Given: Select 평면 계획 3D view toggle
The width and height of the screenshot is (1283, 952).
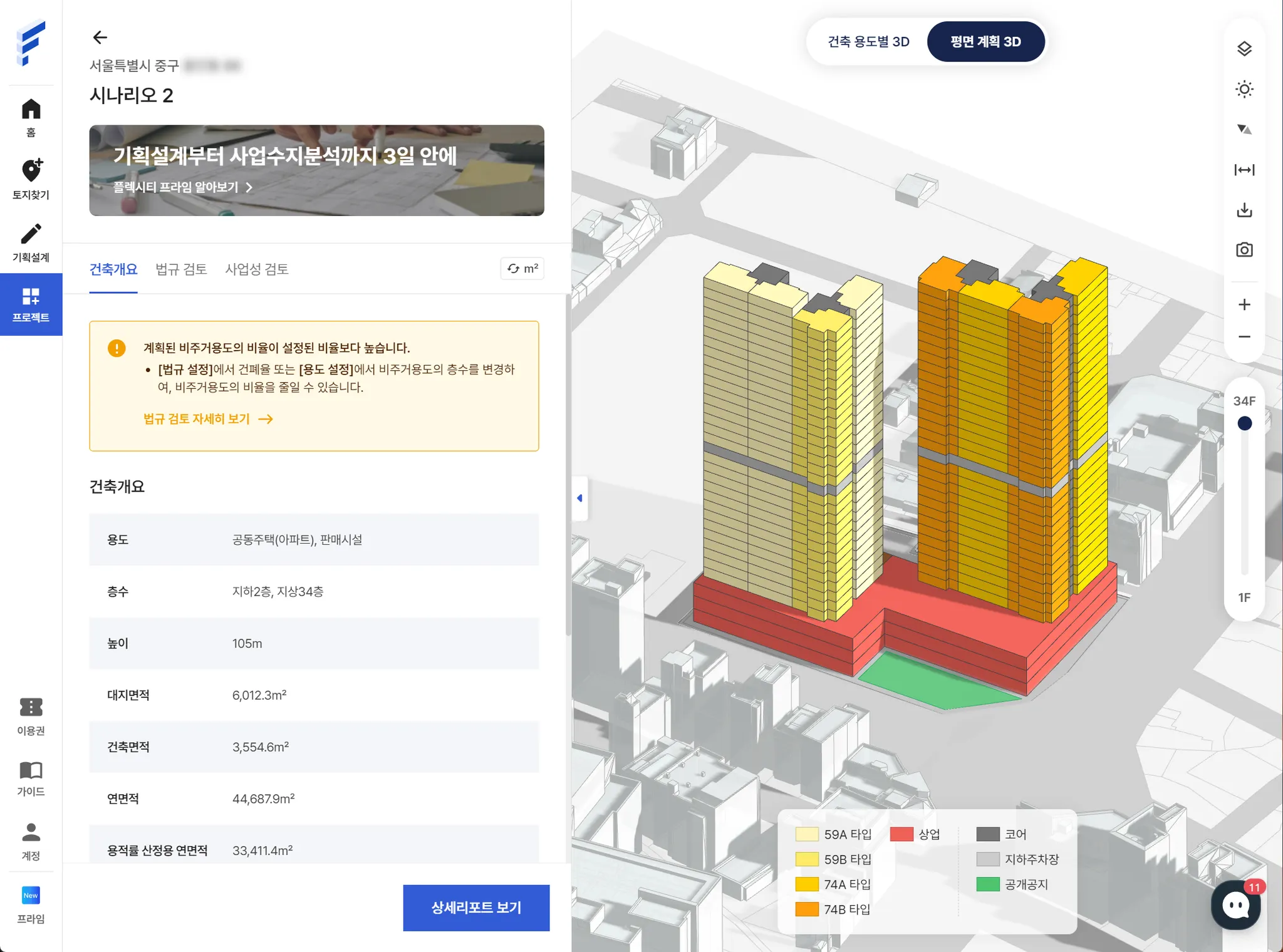Looking at the screenshot, I should click(x=985, y=41).
